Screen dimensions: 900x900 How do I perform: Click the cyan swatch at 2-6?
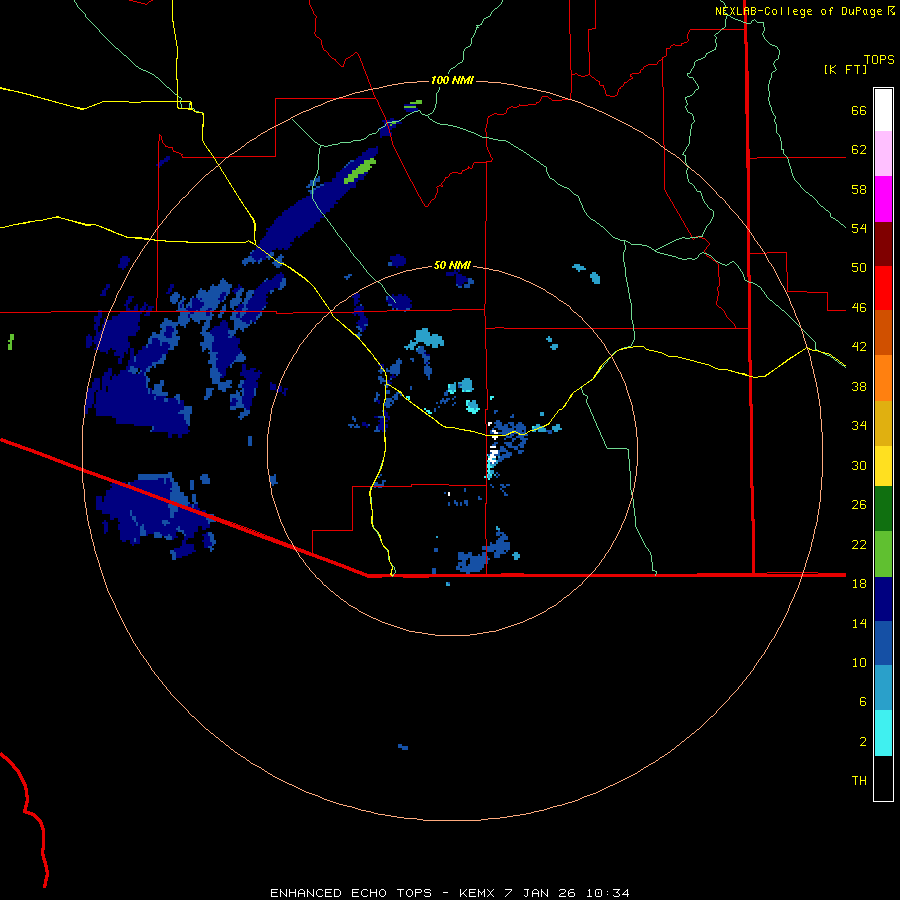coord(883,733)
